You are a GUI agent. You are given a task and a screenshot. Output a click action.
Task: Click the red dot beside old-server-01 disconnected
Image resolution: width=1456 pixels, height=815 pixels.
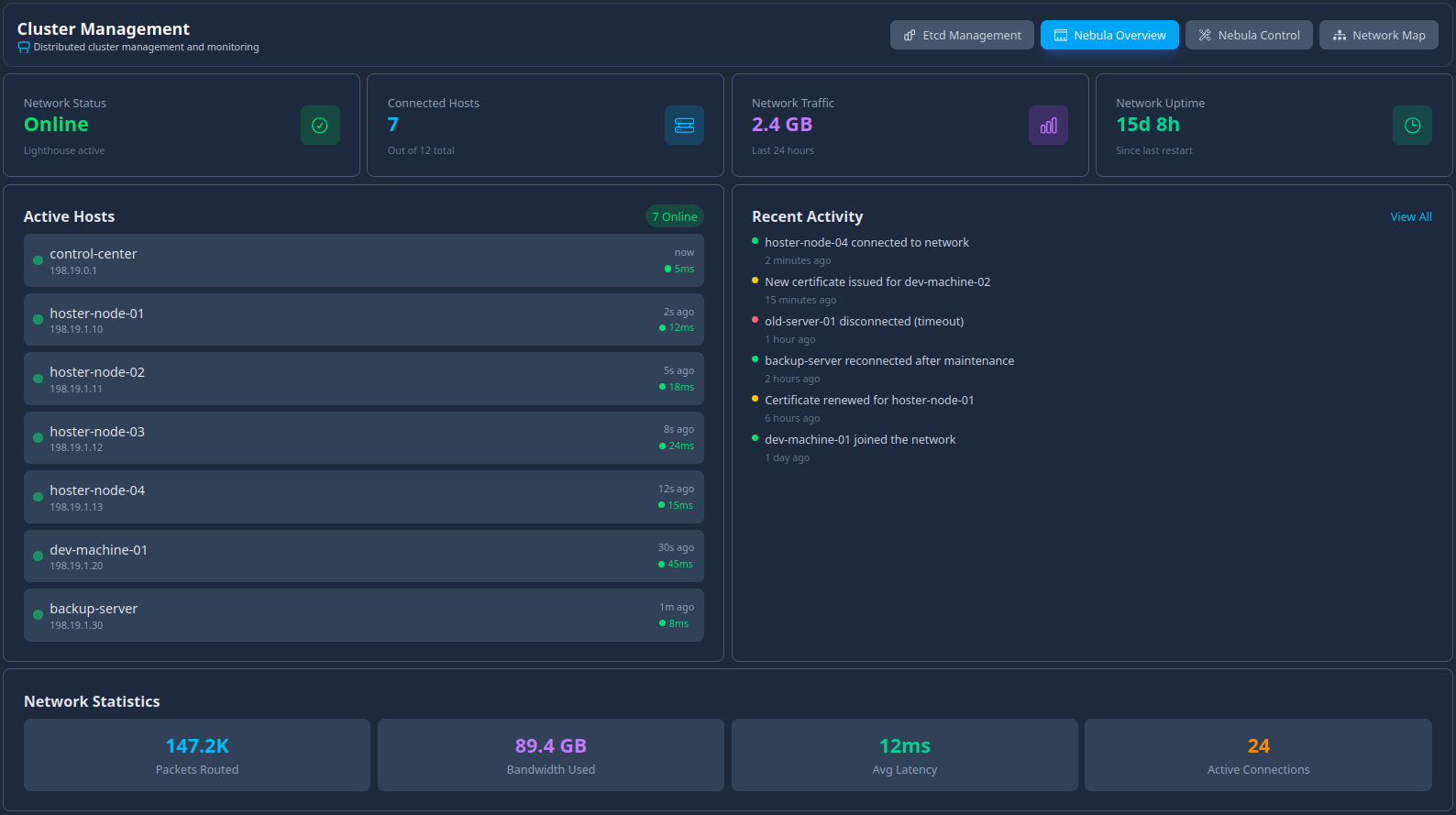(x=755, y=320)
